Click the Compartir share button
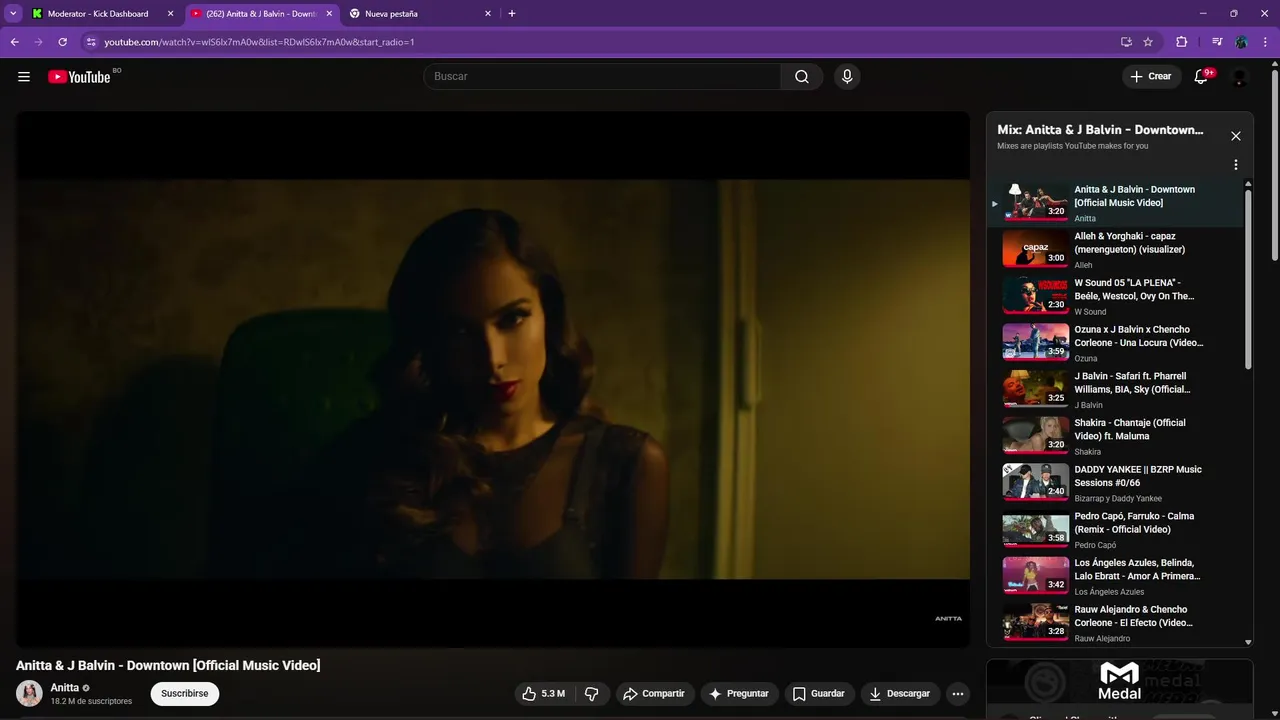The image size is (1280, 720). tap(653, 694)
